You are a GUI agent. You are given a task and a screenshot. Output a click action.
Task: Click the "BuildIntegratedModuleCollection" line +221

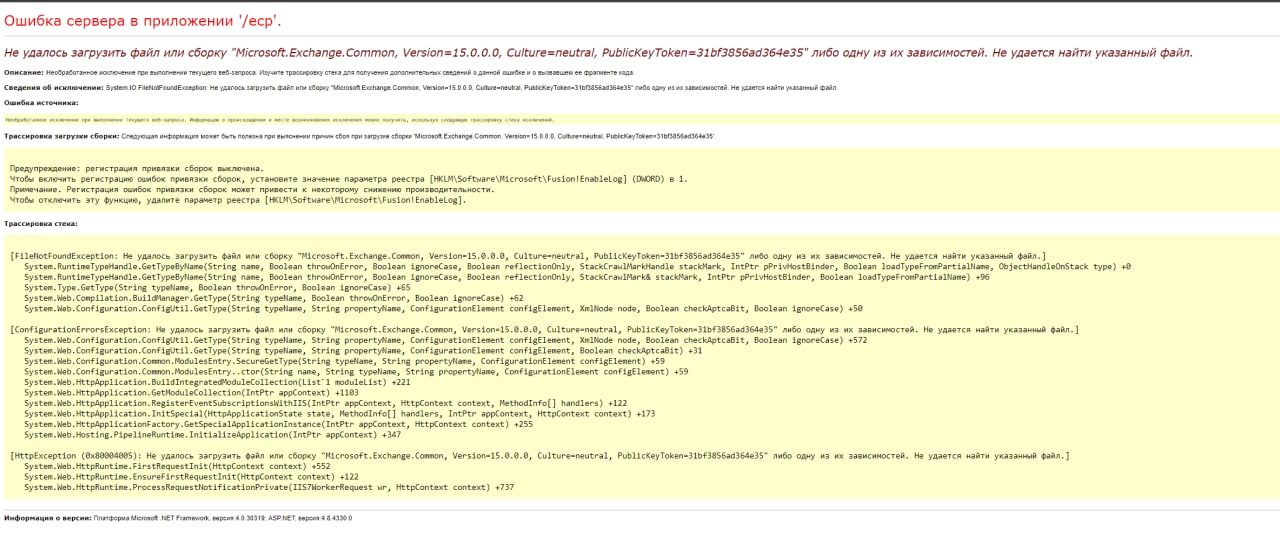point(217,382)
